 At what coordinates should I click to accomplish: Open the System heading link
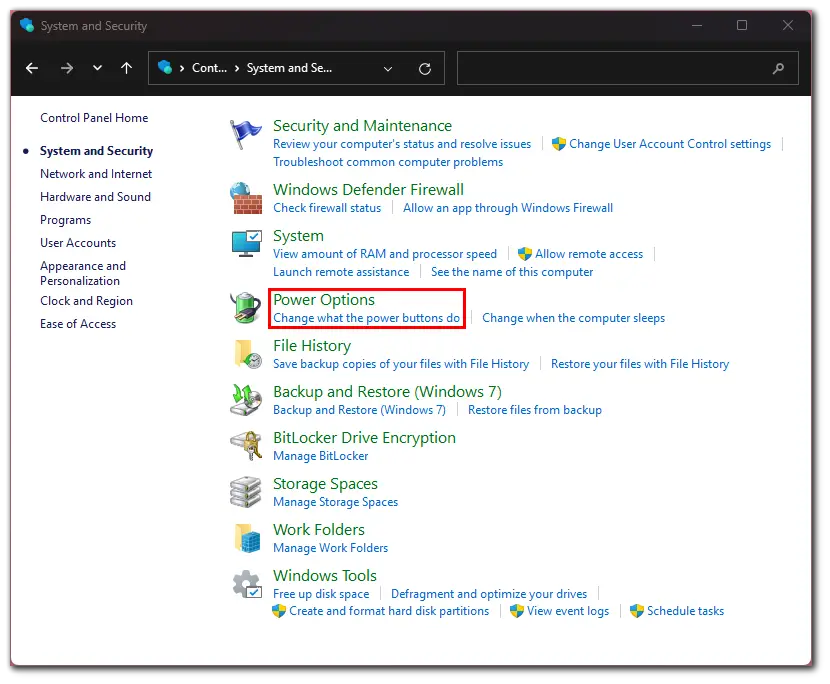coord(299,236)
